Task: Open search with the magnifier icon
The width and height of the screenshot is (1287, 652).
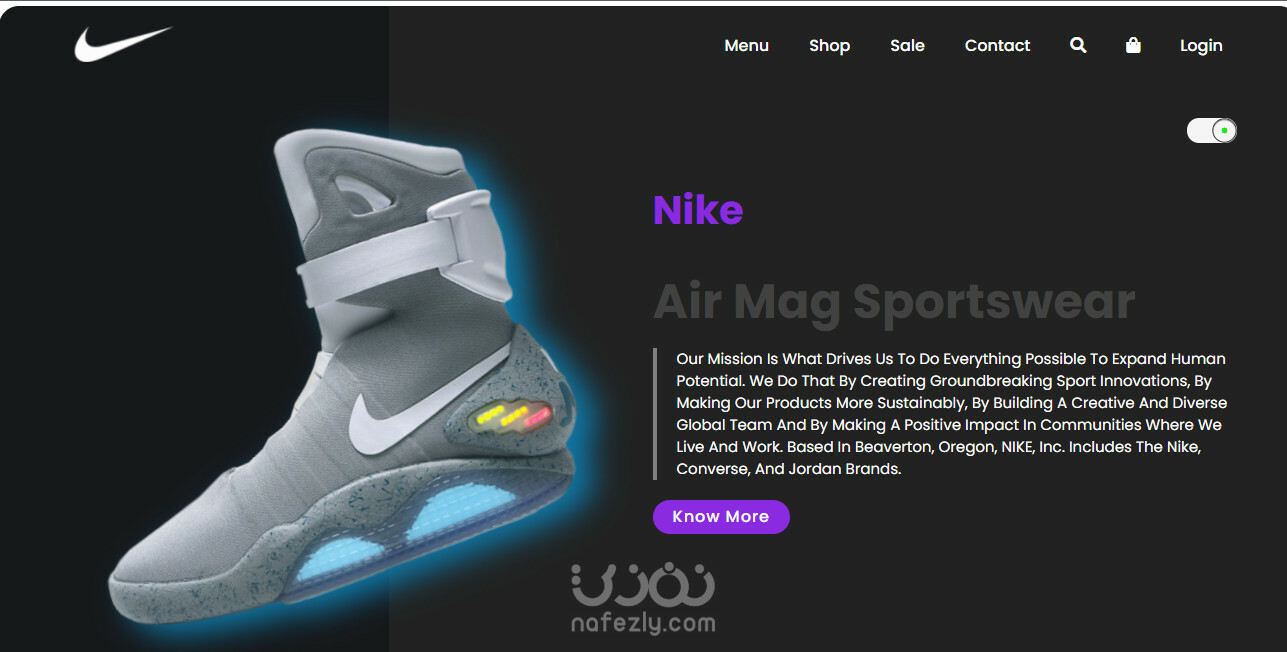Action: tap(1078, 45)
